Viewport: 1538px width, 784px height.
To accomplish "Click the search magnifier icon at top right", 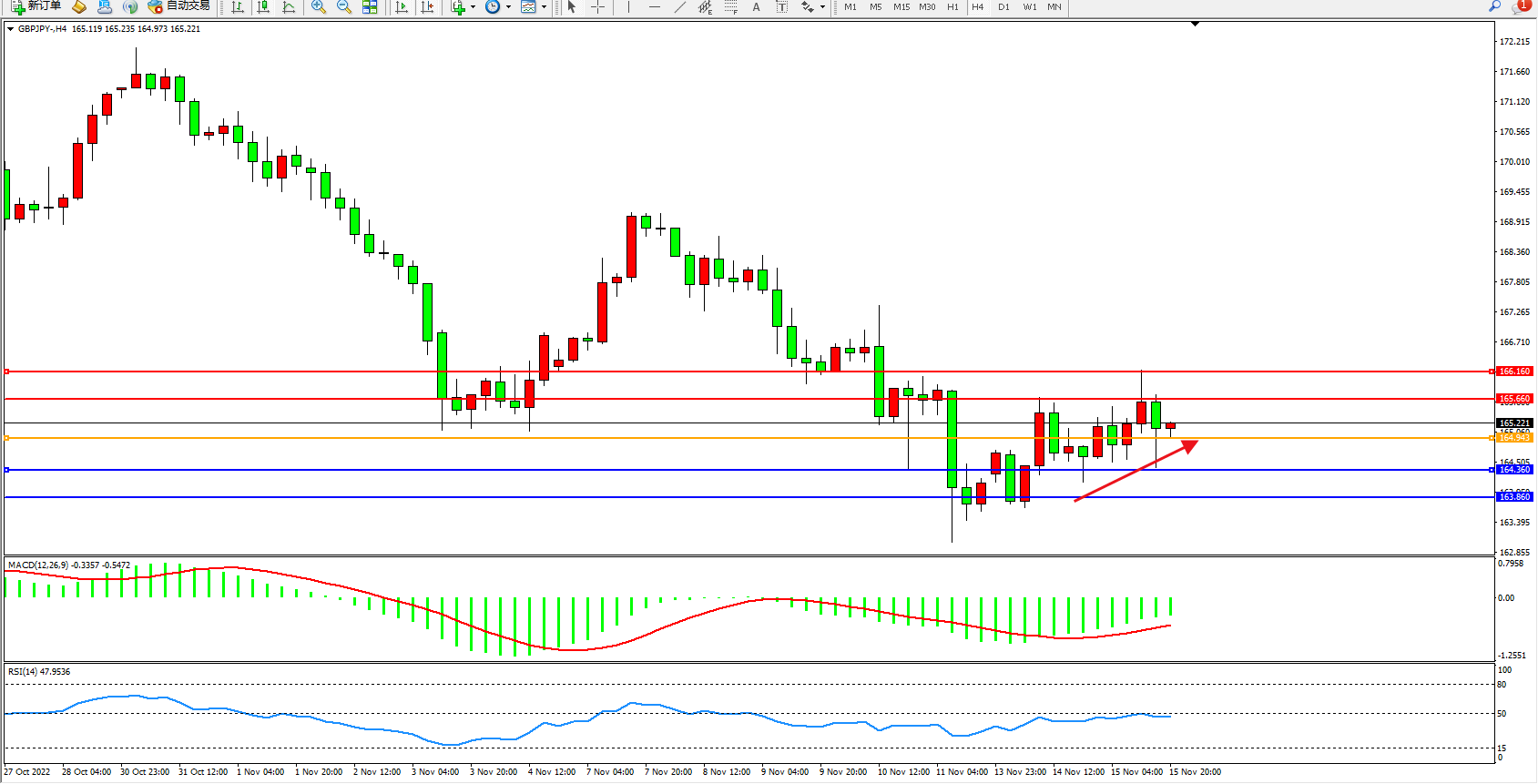I will pos(1494,6).
